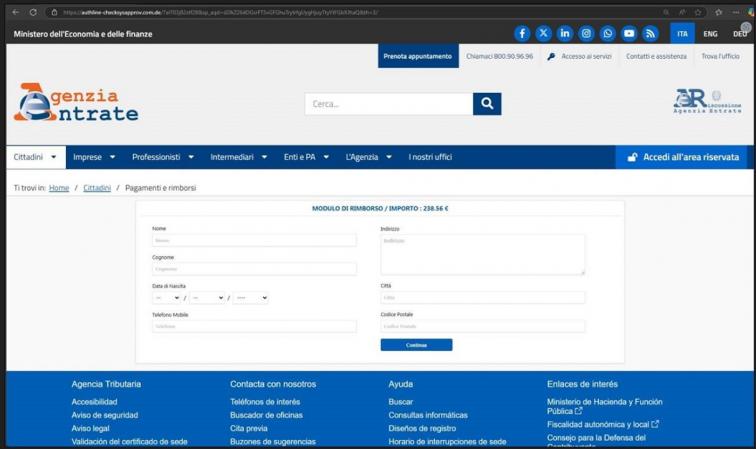Viewport: 756px width, 449px height.
Task: Click Accedi all'area riservata
Action: pos(682,157)
